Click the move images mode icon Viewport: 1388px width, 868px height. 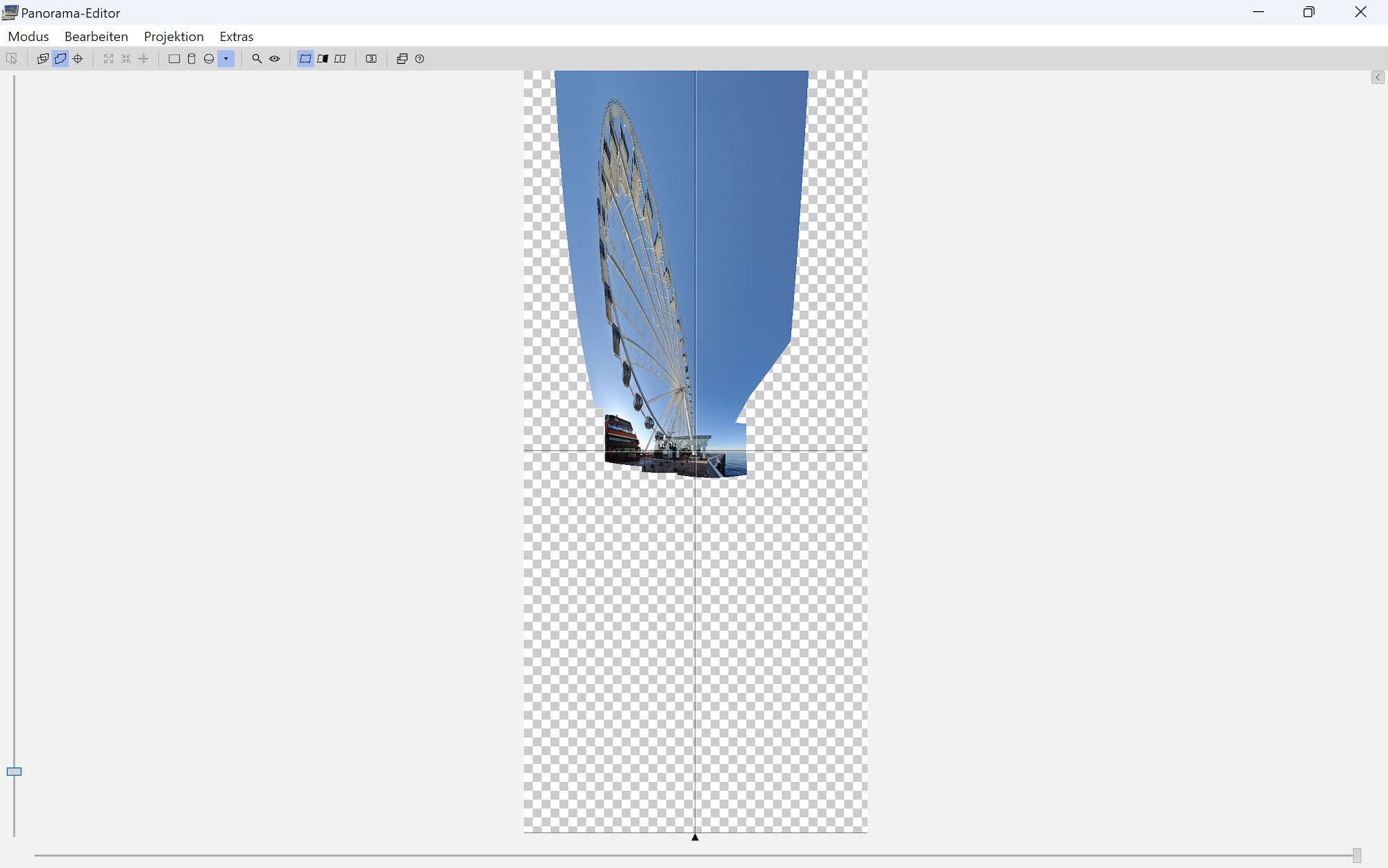click(x=43, y=59)
